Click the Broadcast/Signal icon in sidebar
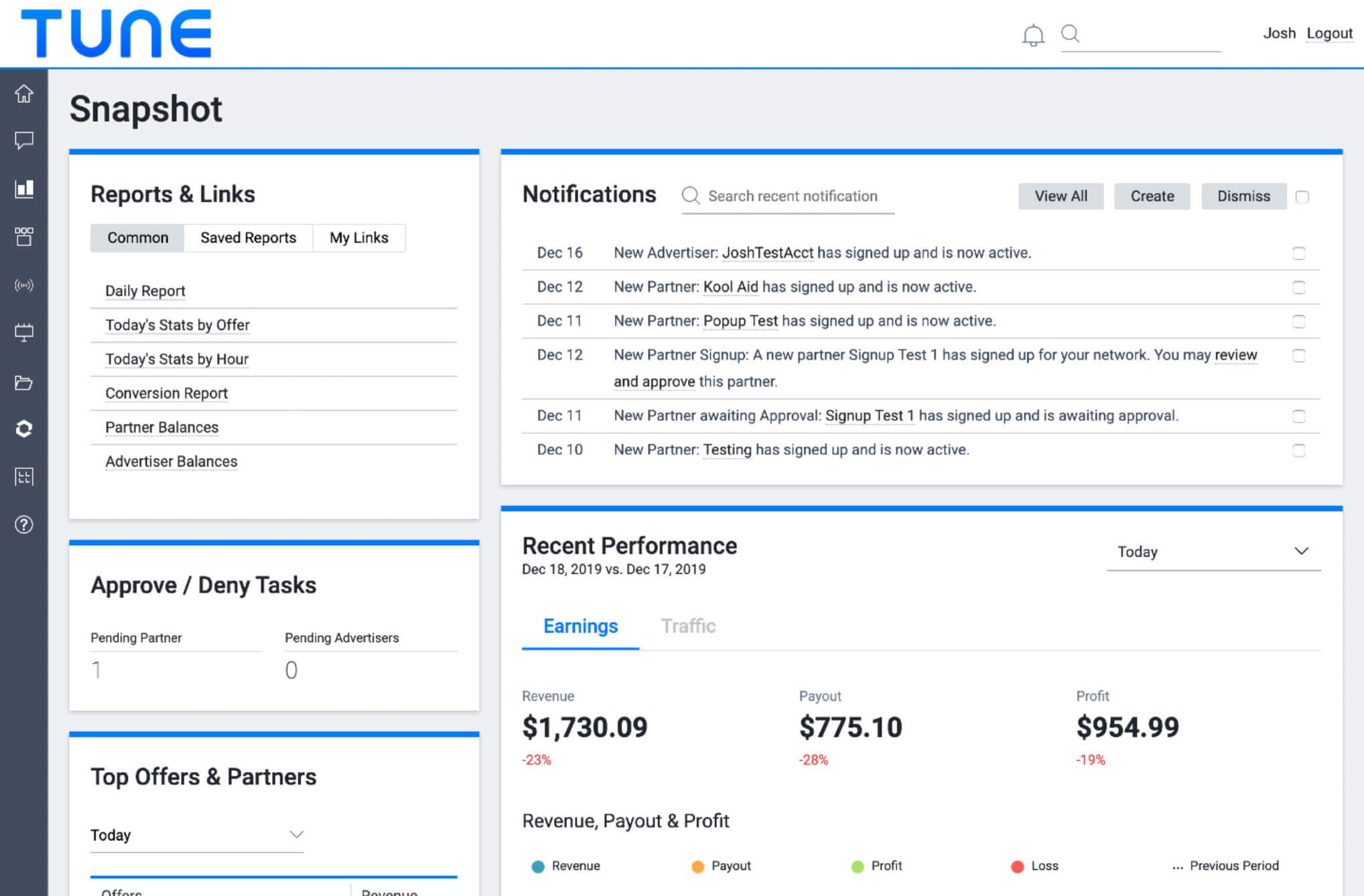The image size is (1364, 896). point(24,285)
